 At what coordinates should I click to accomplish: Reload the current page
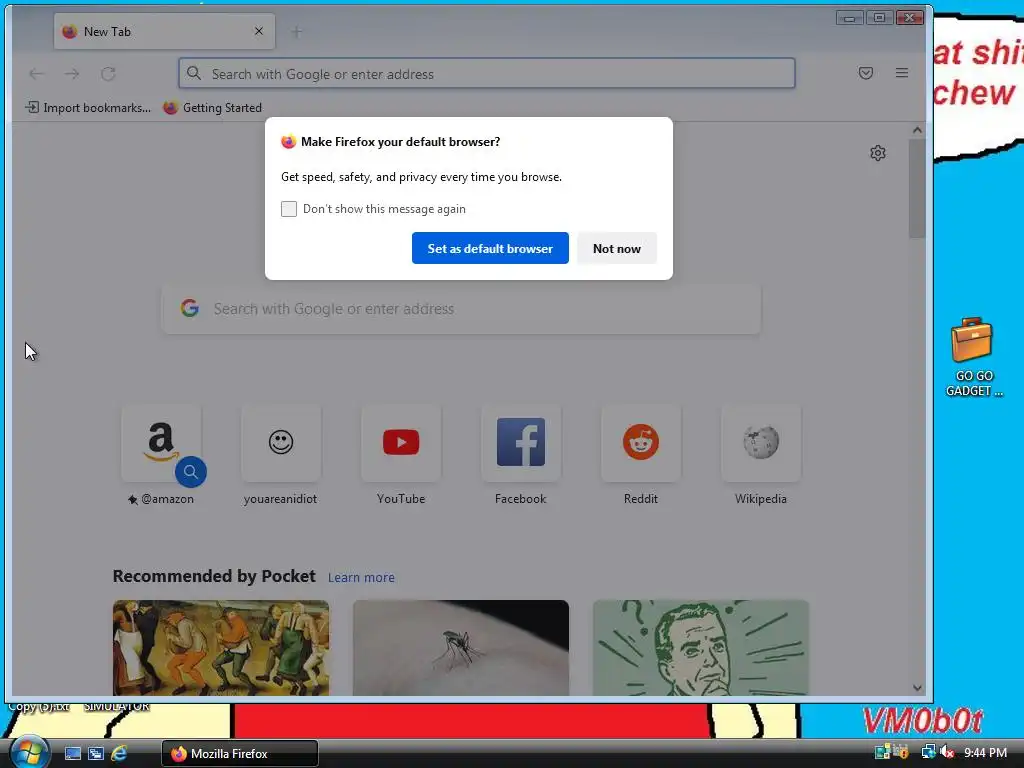pyautogui.click(x=108, y=74)
